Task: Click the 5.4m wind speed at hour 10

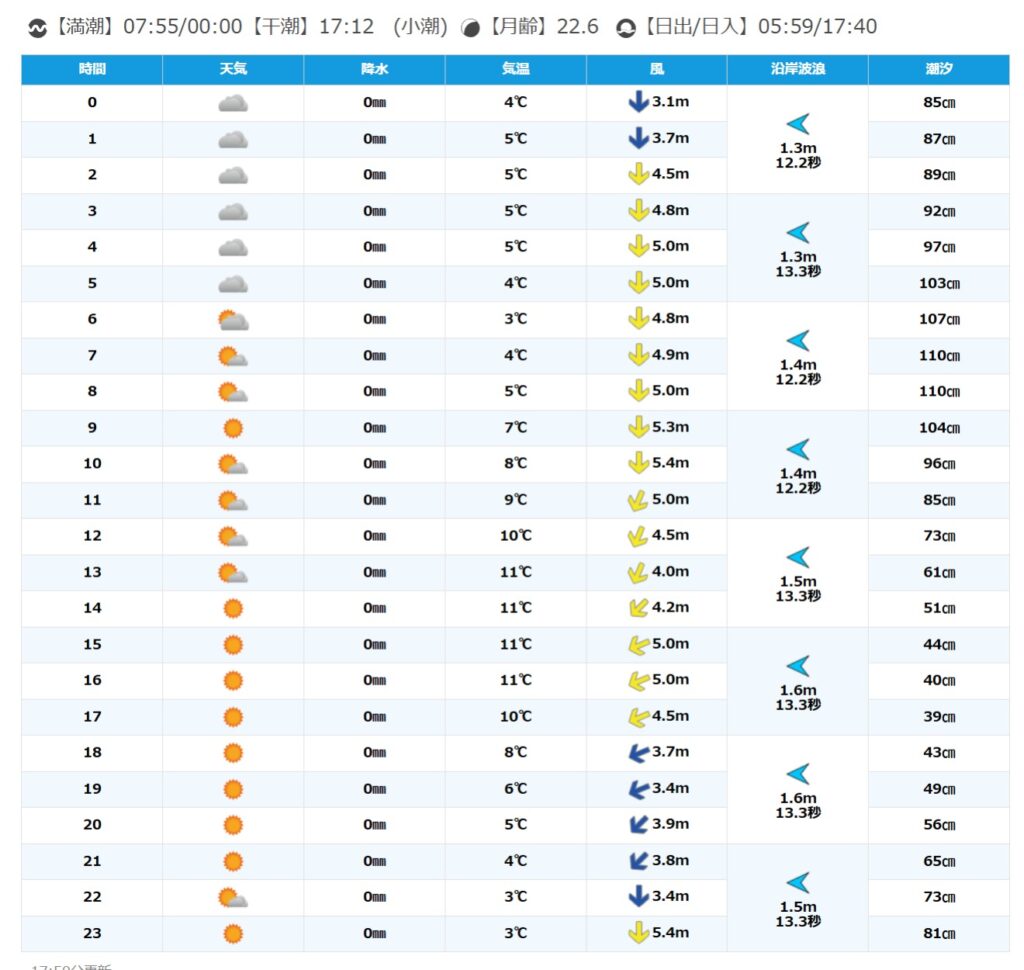Action: 670,463
